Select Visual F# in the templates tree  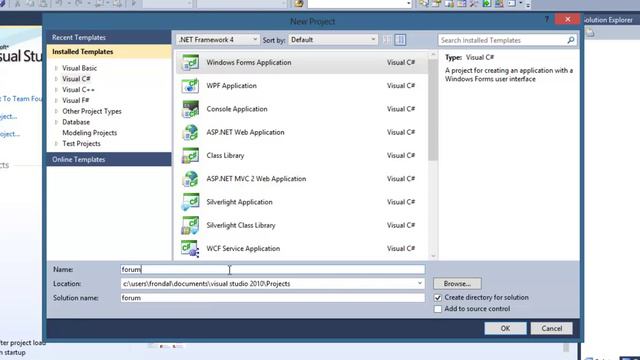[x=76, y=100]
